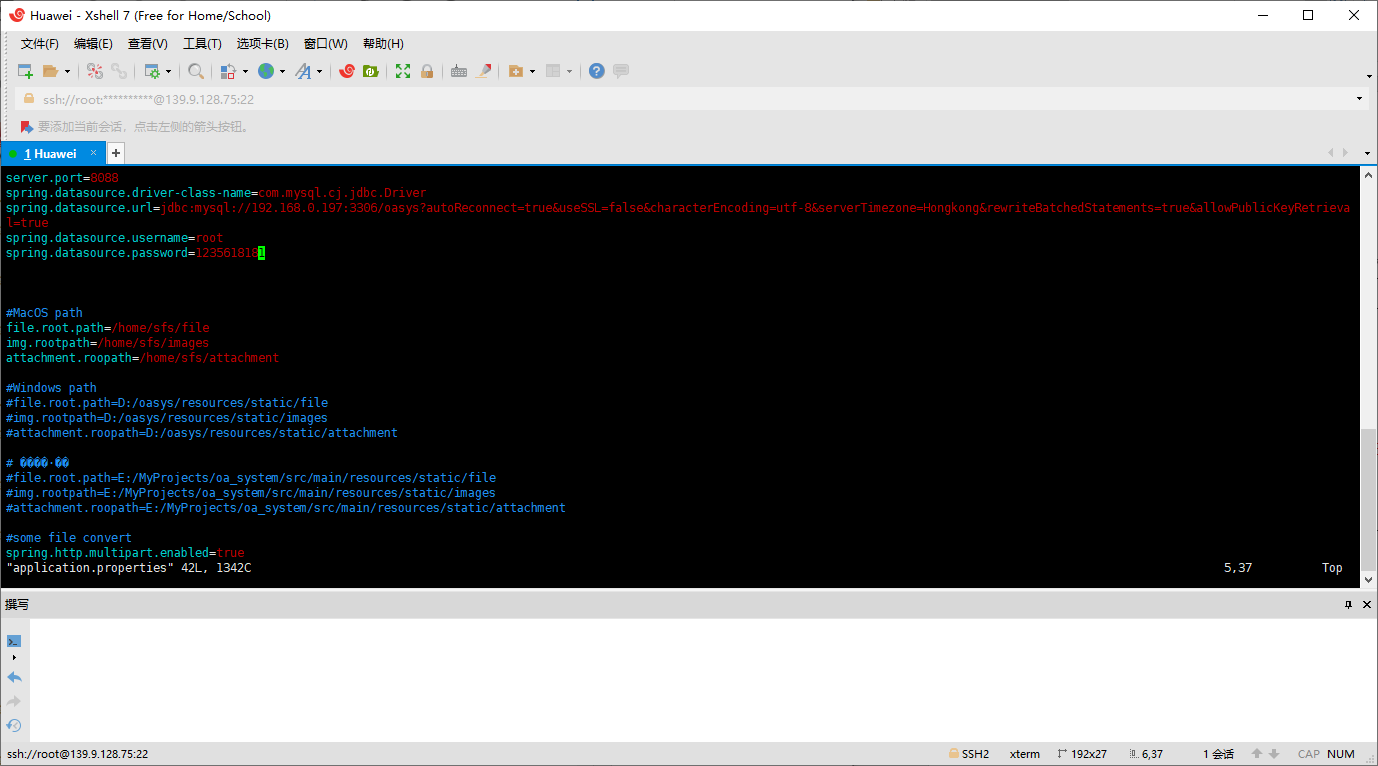Expand the address bar history dropdown
Image resolution: width=1378 pixels, height=766 pixels.
coord(1359,99)
